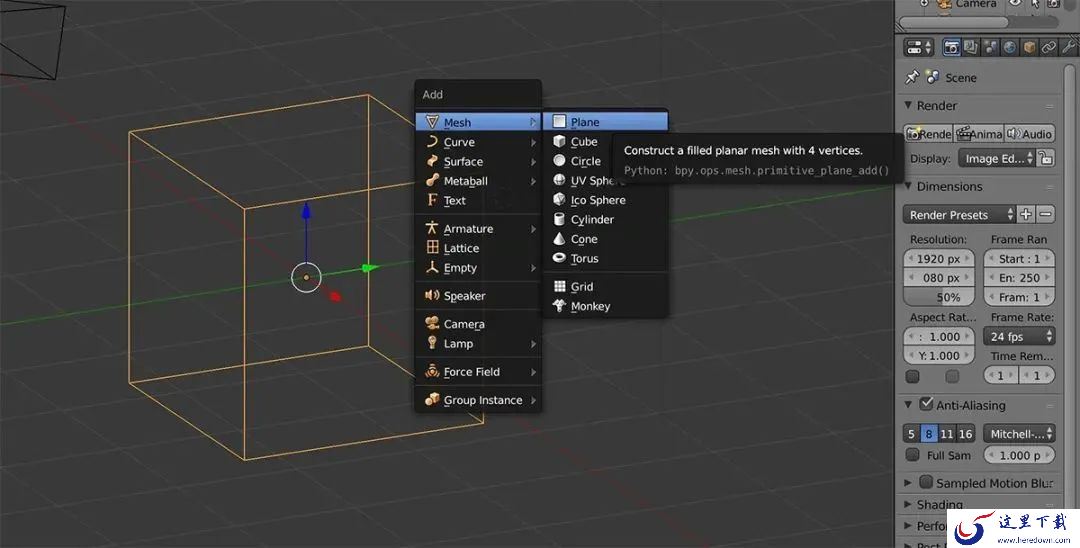Viewport: 1080px width, 548px height.
Task: Click the Lamp bulb icon
Action: [x=433, y=343]
